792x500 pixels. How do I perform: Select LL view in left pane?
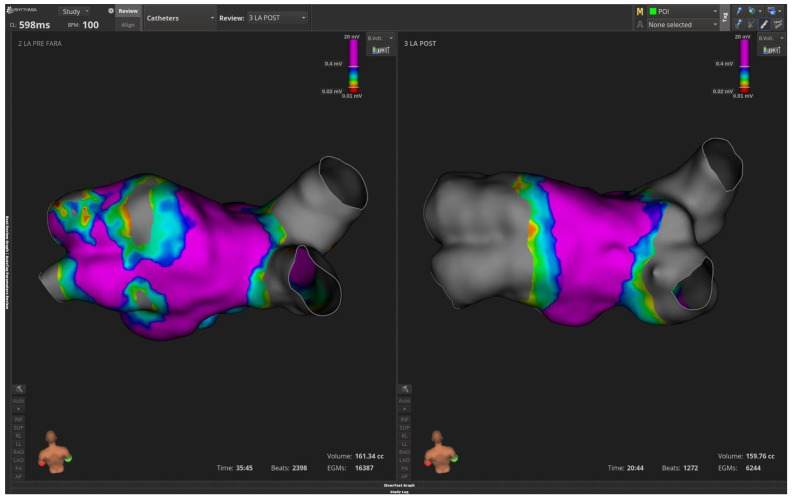(19, 444)
